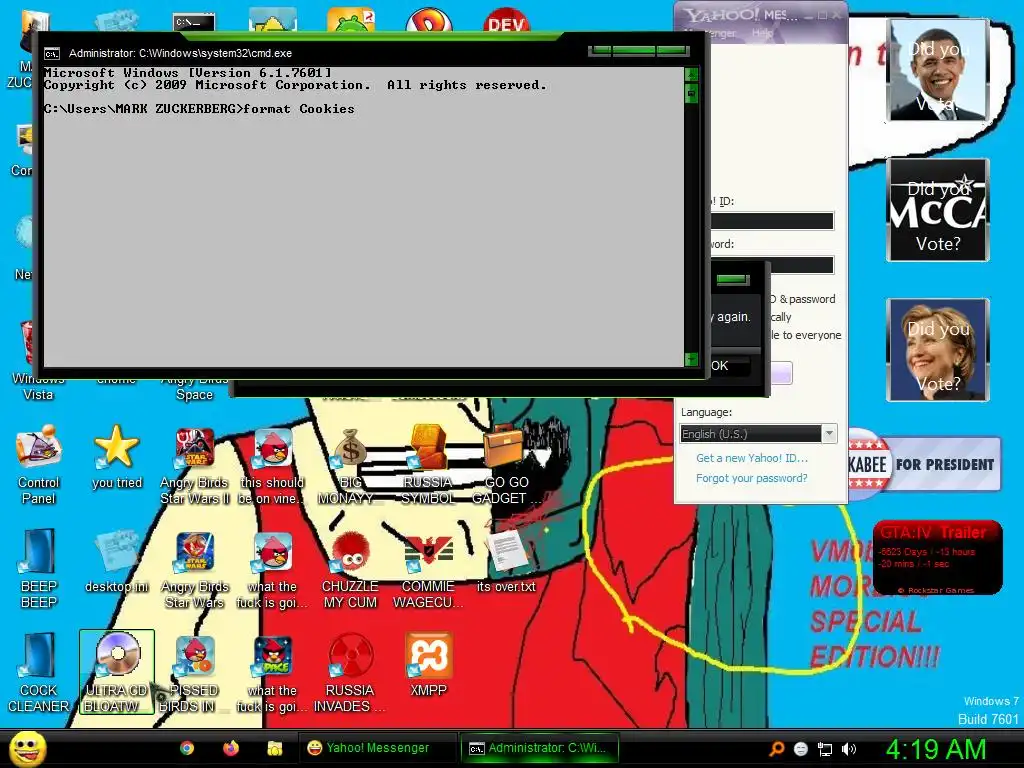The image size is (1024, 768).
Task: Open the BEEP BEEP desktop icon
Action: tap(39, 569)
